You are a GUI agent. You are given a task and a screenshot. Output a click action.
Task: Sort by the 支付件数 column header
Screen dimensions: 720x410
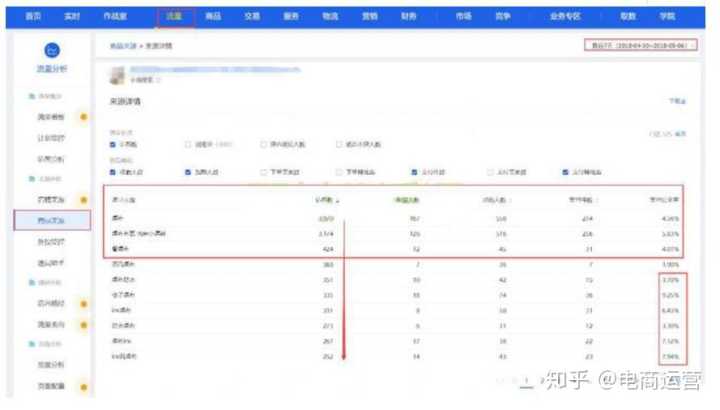coord(581,200)
